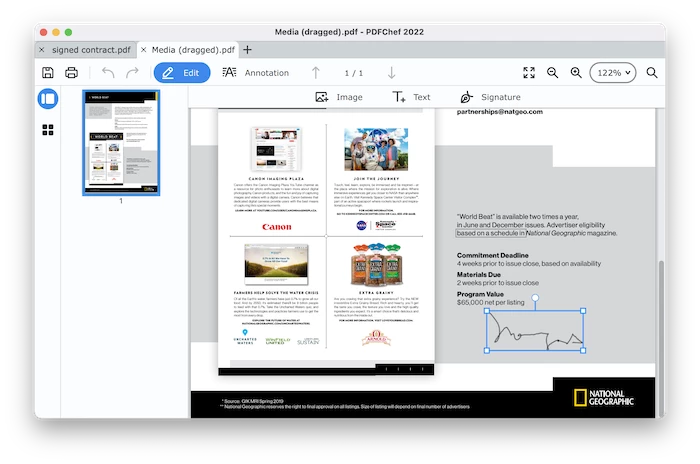Open search with the magnifier icon
The height and width of the screenshot is (464, 700).
[652, 72]
